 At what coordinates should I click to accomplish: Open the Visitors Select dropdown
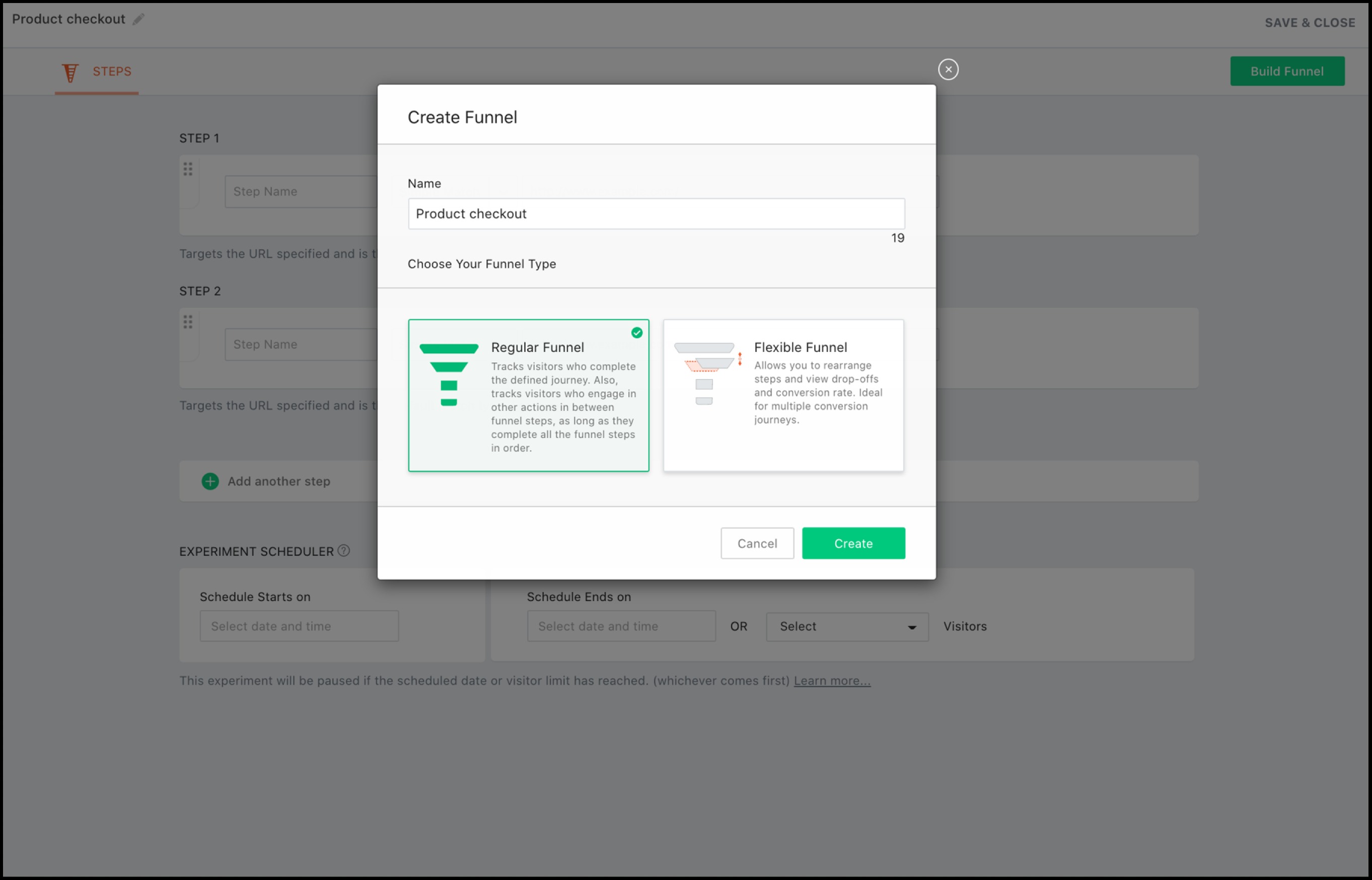coord(847,626)
